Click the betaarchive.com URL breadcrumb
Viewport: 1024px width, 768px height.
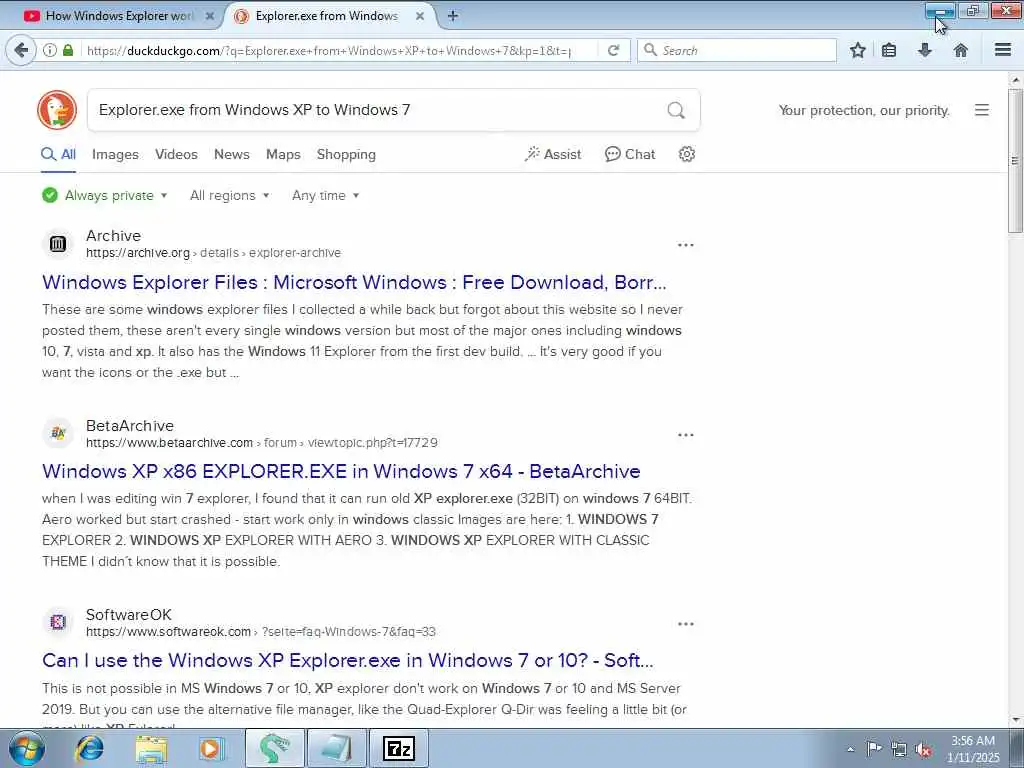[x=261, y=443]
